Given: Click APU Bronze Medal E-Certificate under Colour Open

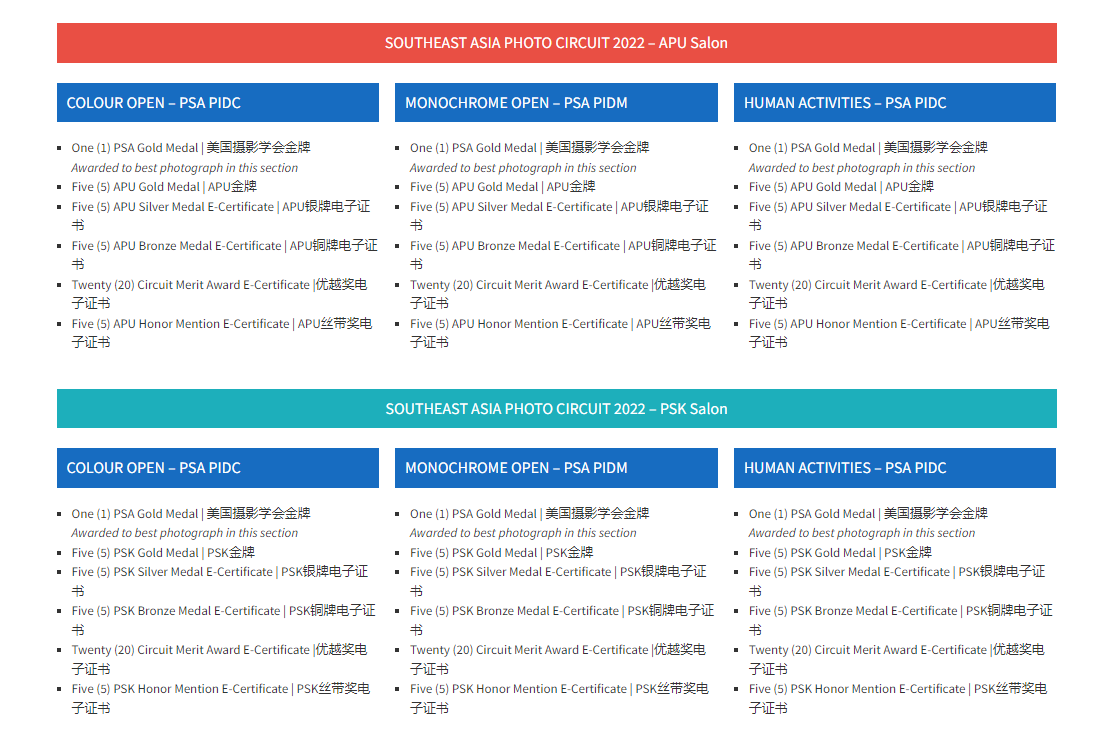Looking at the screenshot, I should click(x=224, y=255).
